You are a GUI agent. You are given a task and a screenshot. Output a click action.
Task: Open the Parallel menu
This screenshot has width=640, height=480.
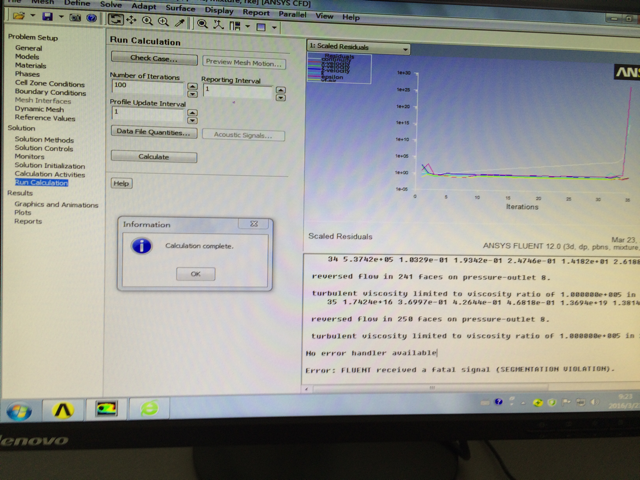point(292,14)
